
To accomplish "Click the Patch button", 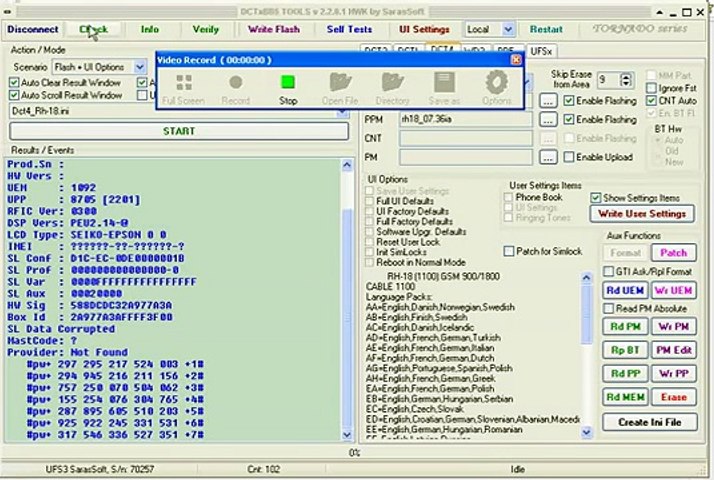I will (x=673, y=253).
